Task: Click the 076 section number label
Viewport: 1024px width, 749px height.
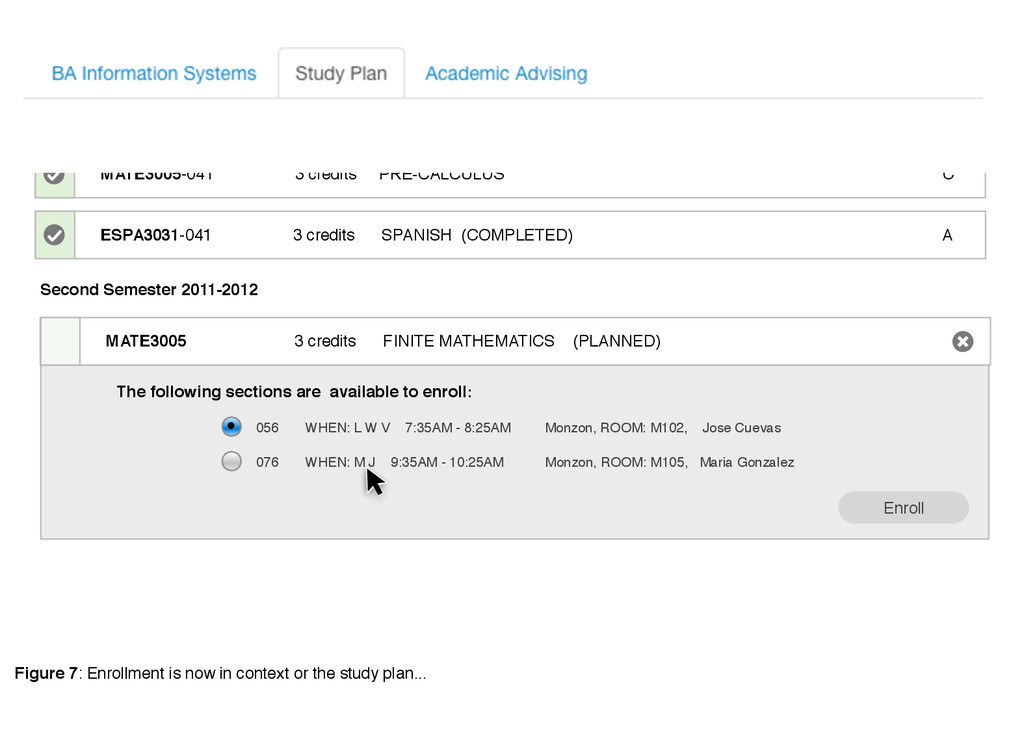Action: (x=267, y=462)
